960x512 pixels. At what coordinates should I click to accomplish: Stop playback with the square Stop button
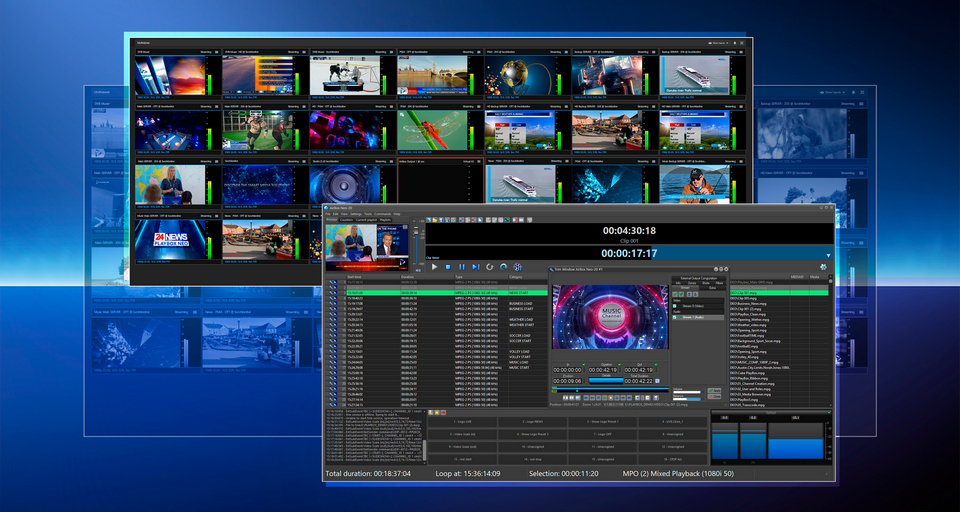[x=448, y=267]
